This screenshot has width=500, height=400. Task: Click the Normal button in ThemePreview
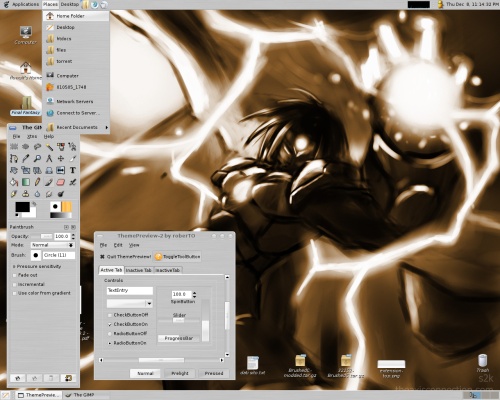click(145, 373)
